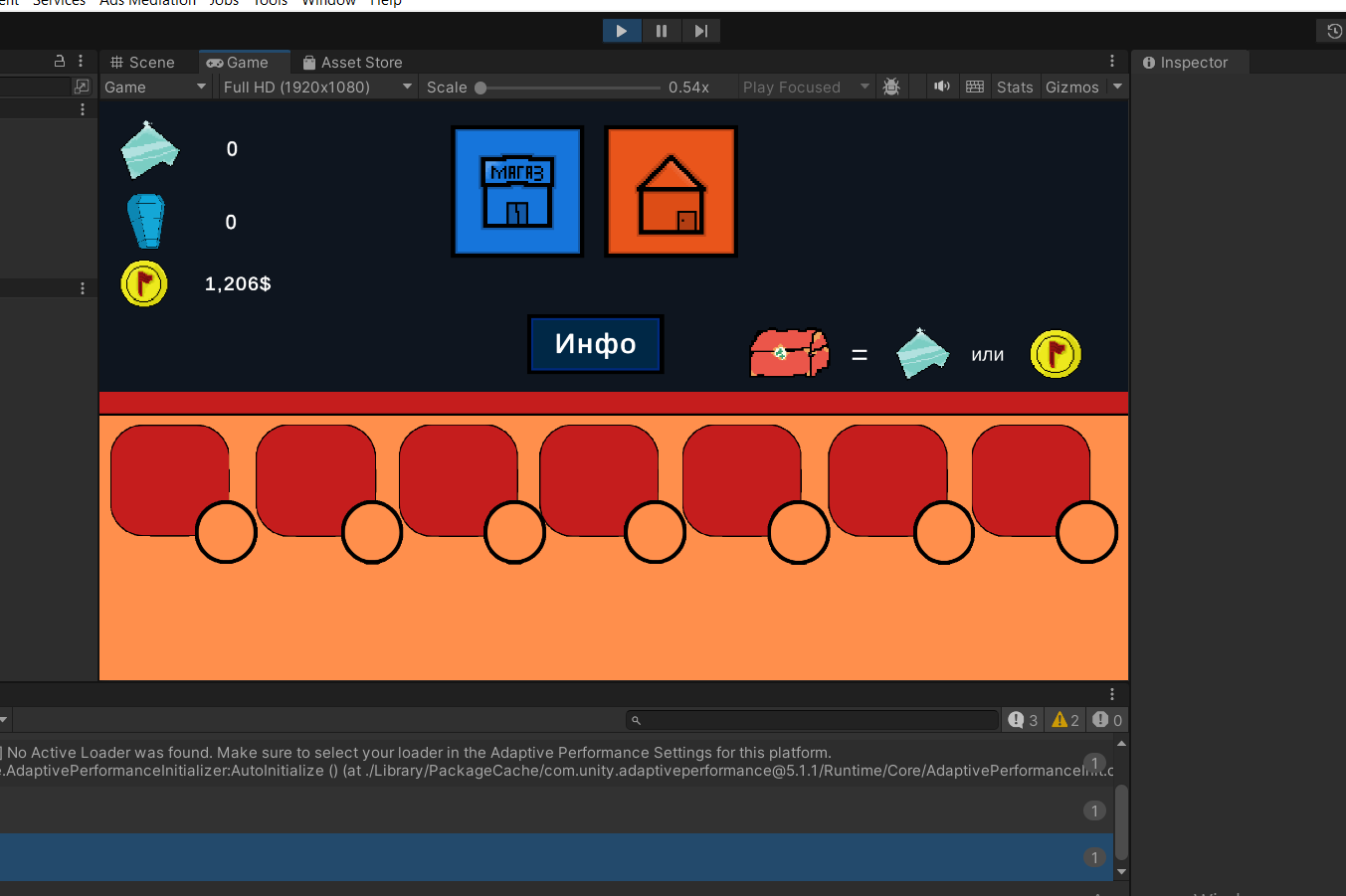Open the Full HD (1920x1080) resolution dropdown
Screen dimensions: 1346x896
tap(317, 88)
